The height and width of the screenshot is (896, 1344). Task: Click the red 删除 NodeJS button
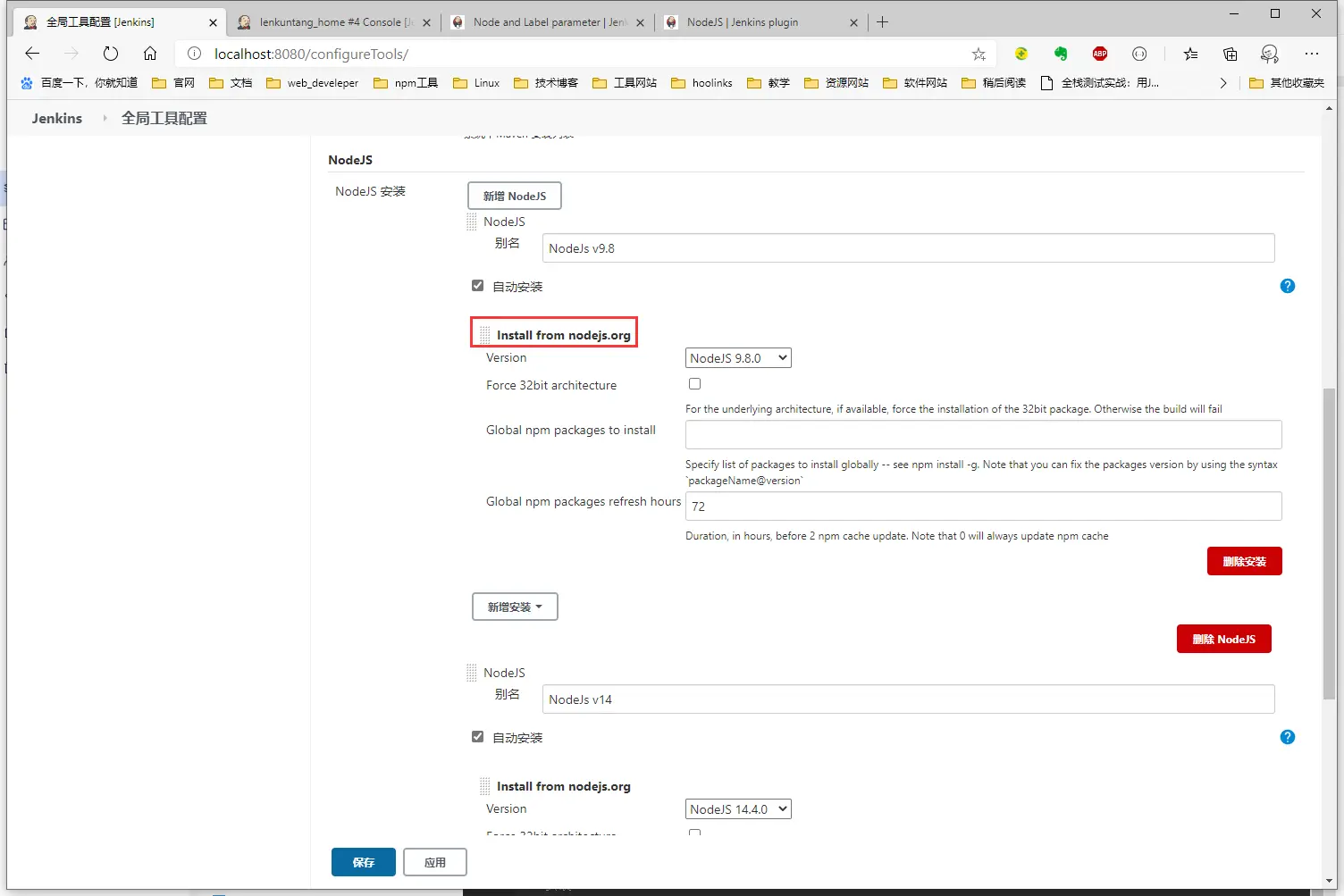1223,639
